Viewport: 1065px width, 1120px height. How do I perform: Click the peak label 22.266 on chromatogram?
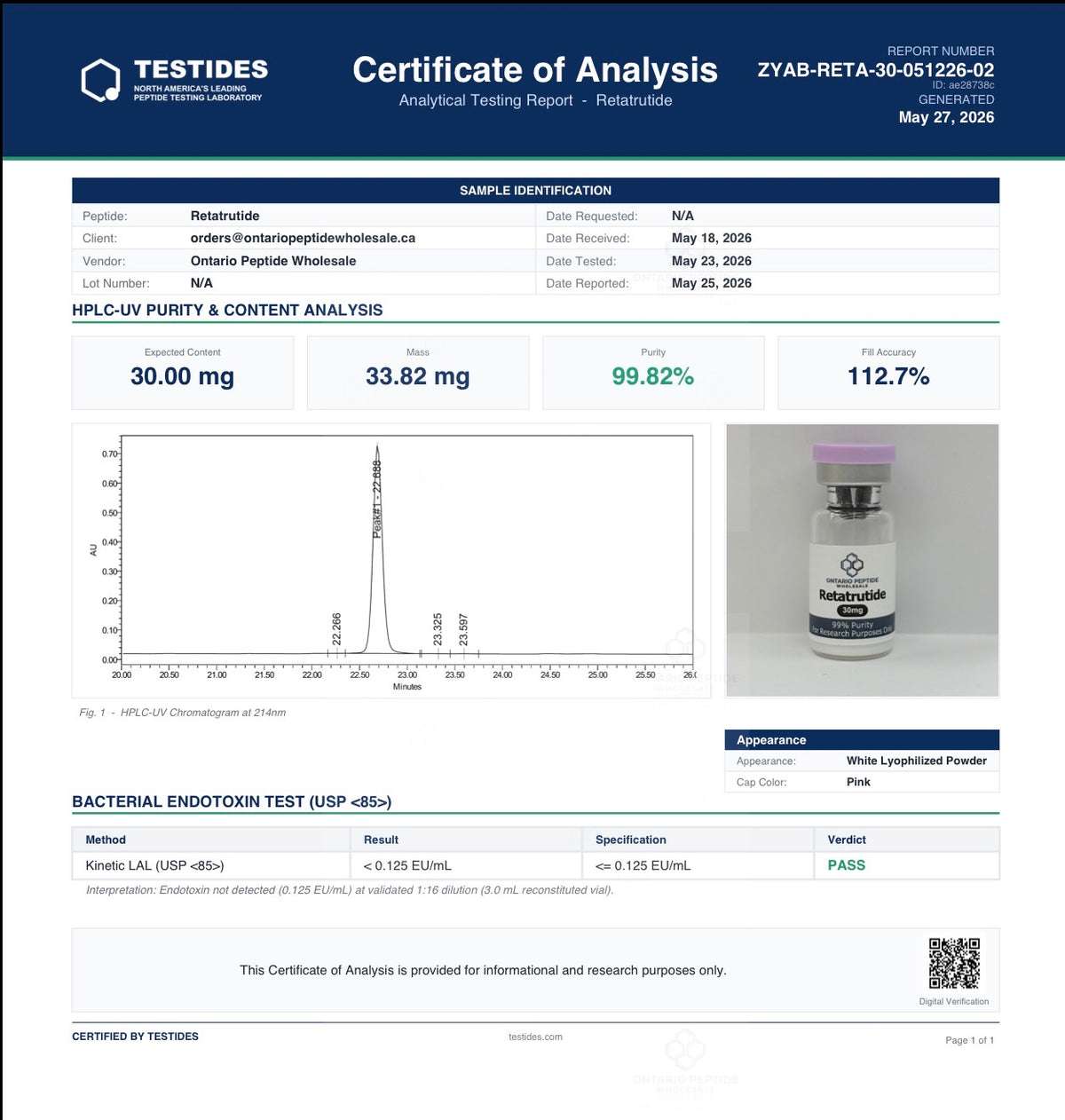(336, 628)
